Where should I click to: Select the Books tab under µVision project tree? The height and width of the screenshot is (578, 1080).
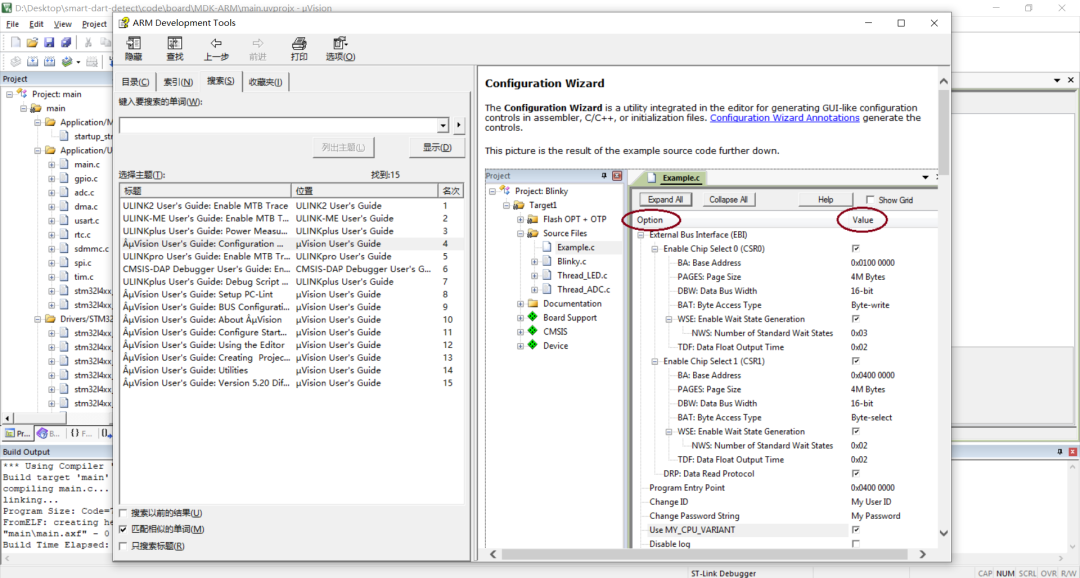click(49, 433)
